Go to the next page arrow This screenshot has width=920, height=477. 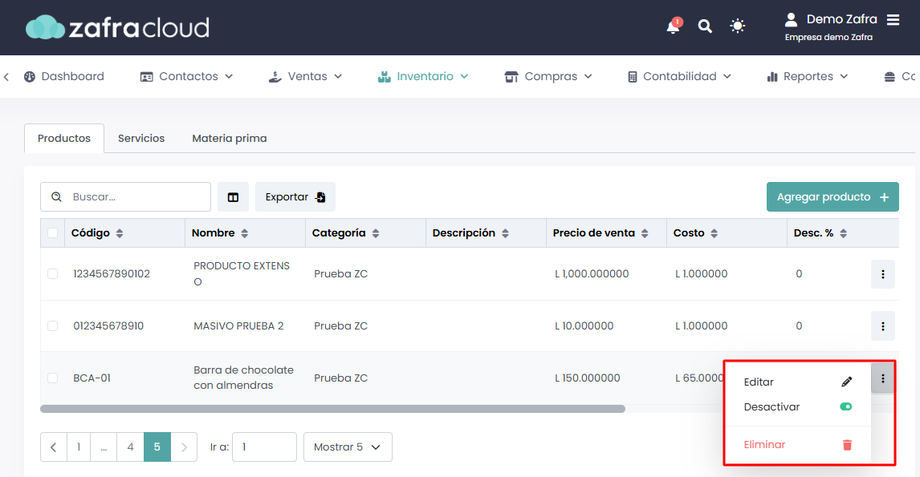point(184,447)
